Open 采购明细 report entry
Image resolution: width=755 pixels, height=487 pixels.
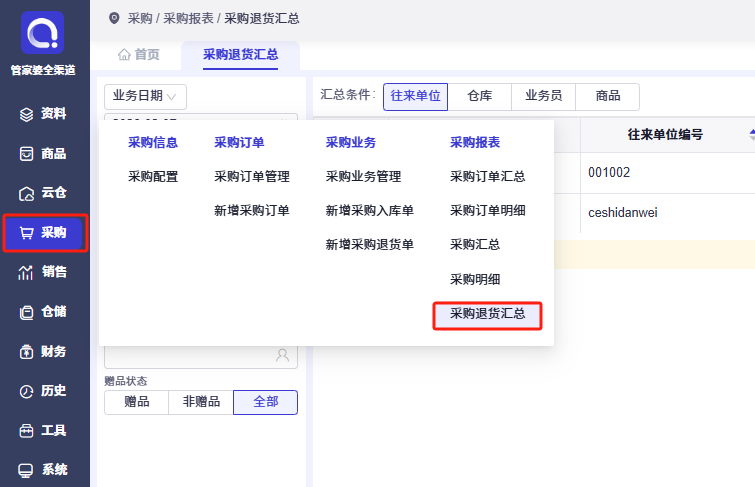click(475, 279)
